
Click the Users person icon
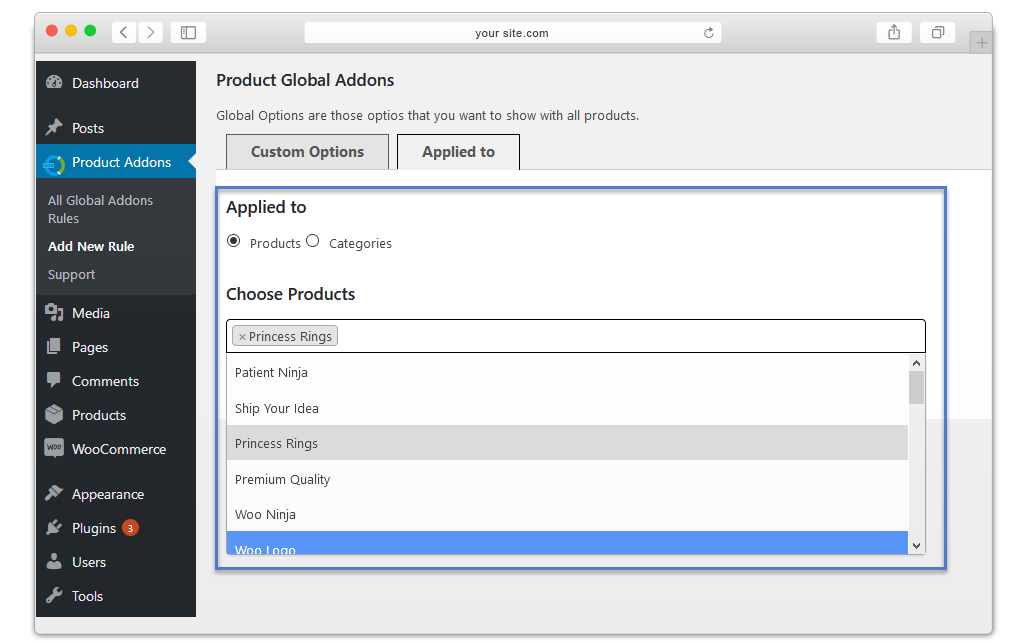pos(54,561)
